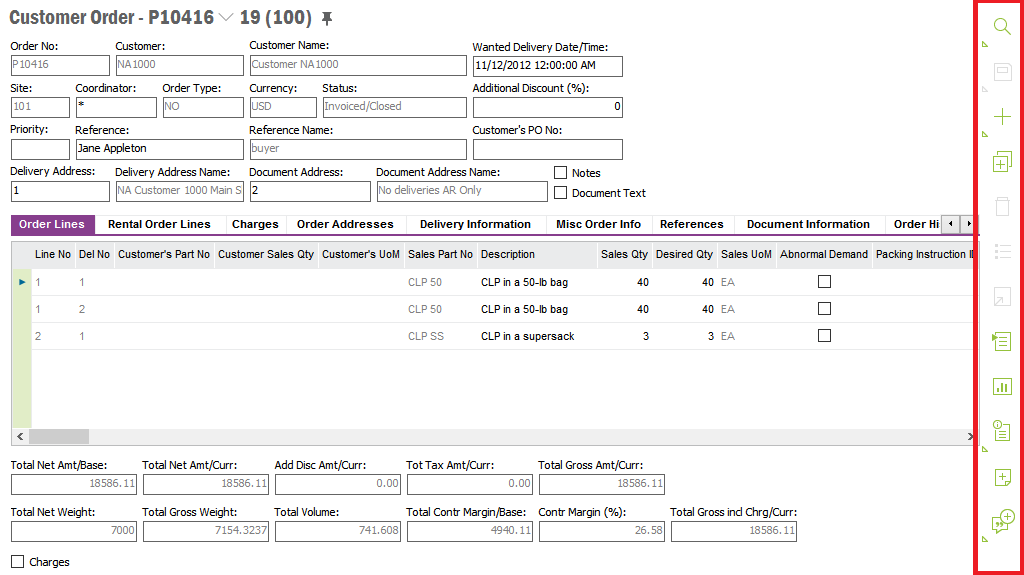Image resolution: width=1024 pixels, height=575 pixels.
Task: Click the sticky note plus icon
Action: (x=1002, y=477)
